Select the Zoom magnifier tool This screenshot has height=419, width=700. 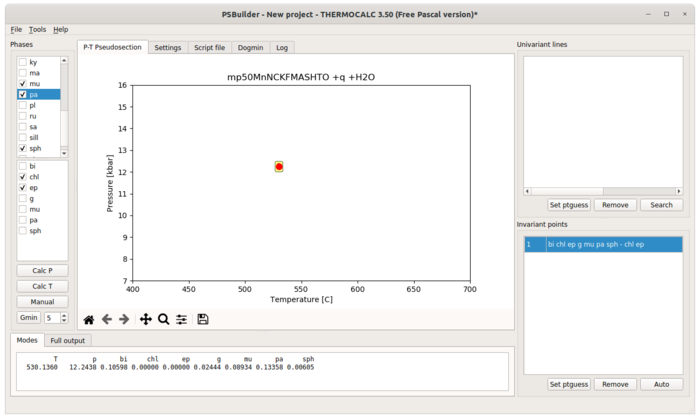click(x=163, y=319)
